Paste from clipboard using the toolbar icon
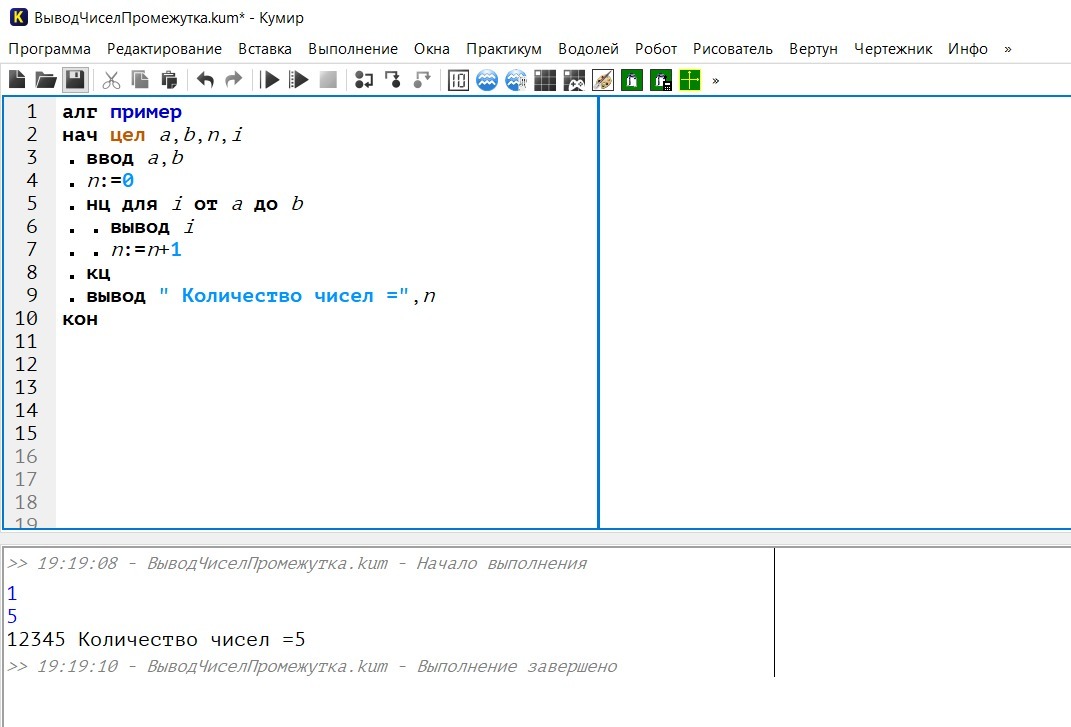 coord(169,80)
